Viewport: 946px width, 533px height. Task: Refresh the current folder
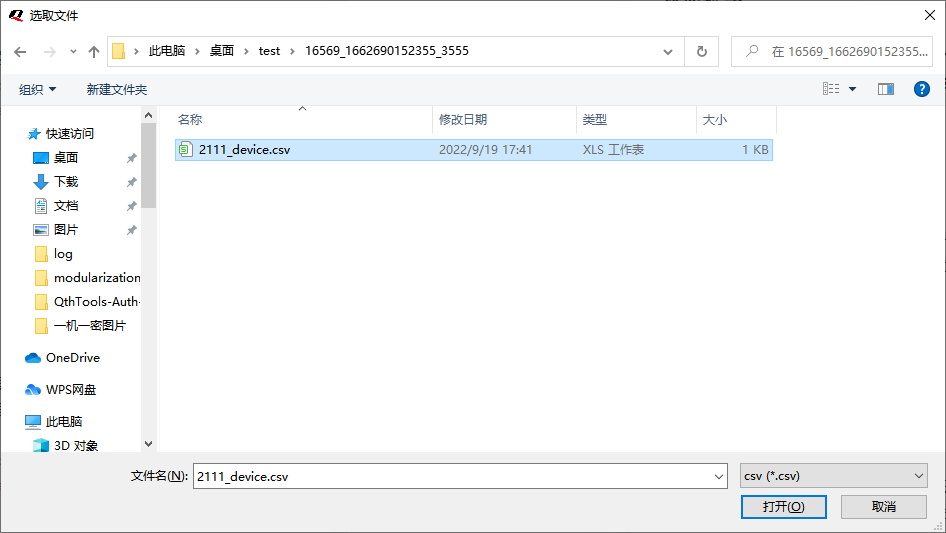pos(702,51)
